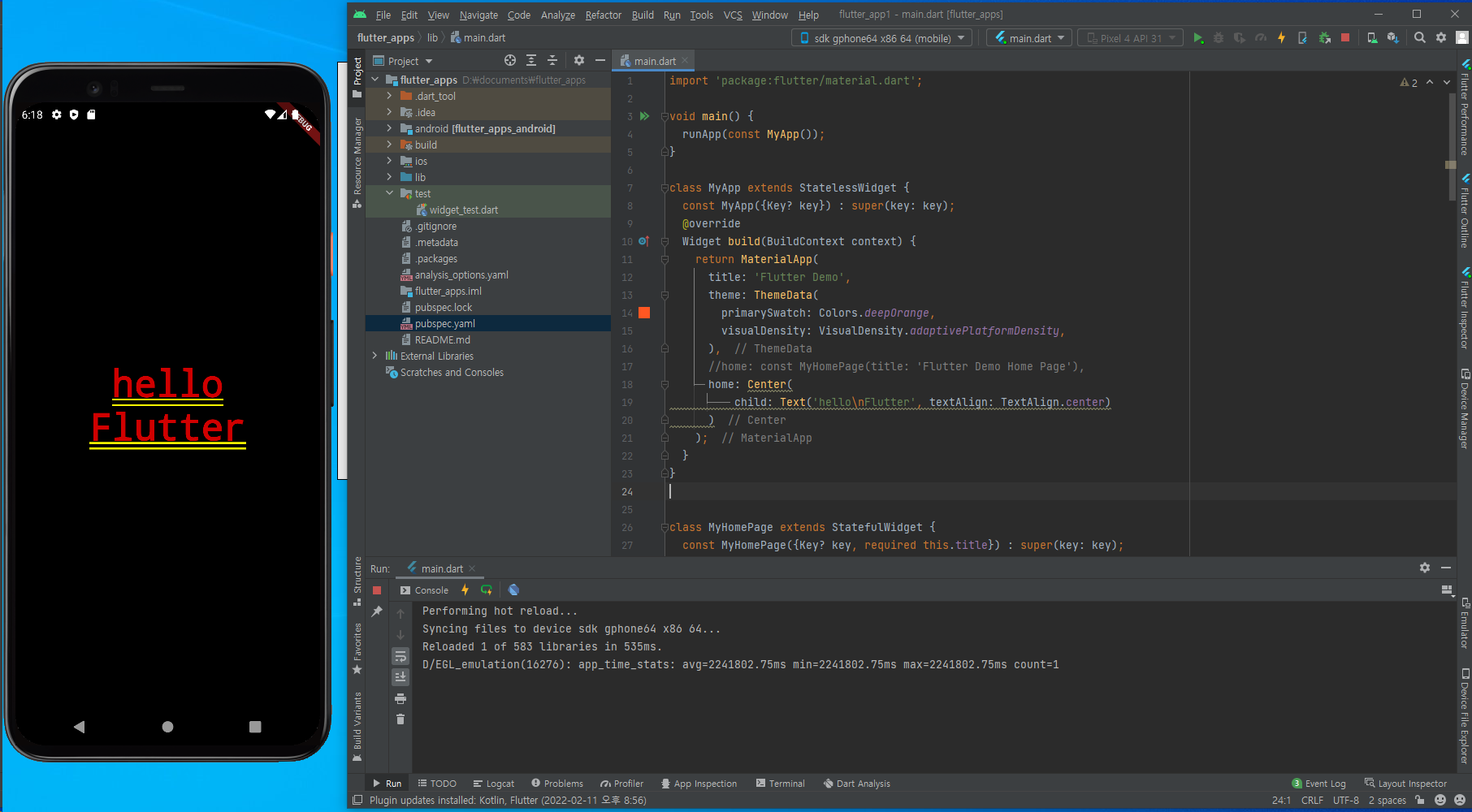Open the SDK Manager toolbar icon
1472x812 pixels.
[1393, 38]
